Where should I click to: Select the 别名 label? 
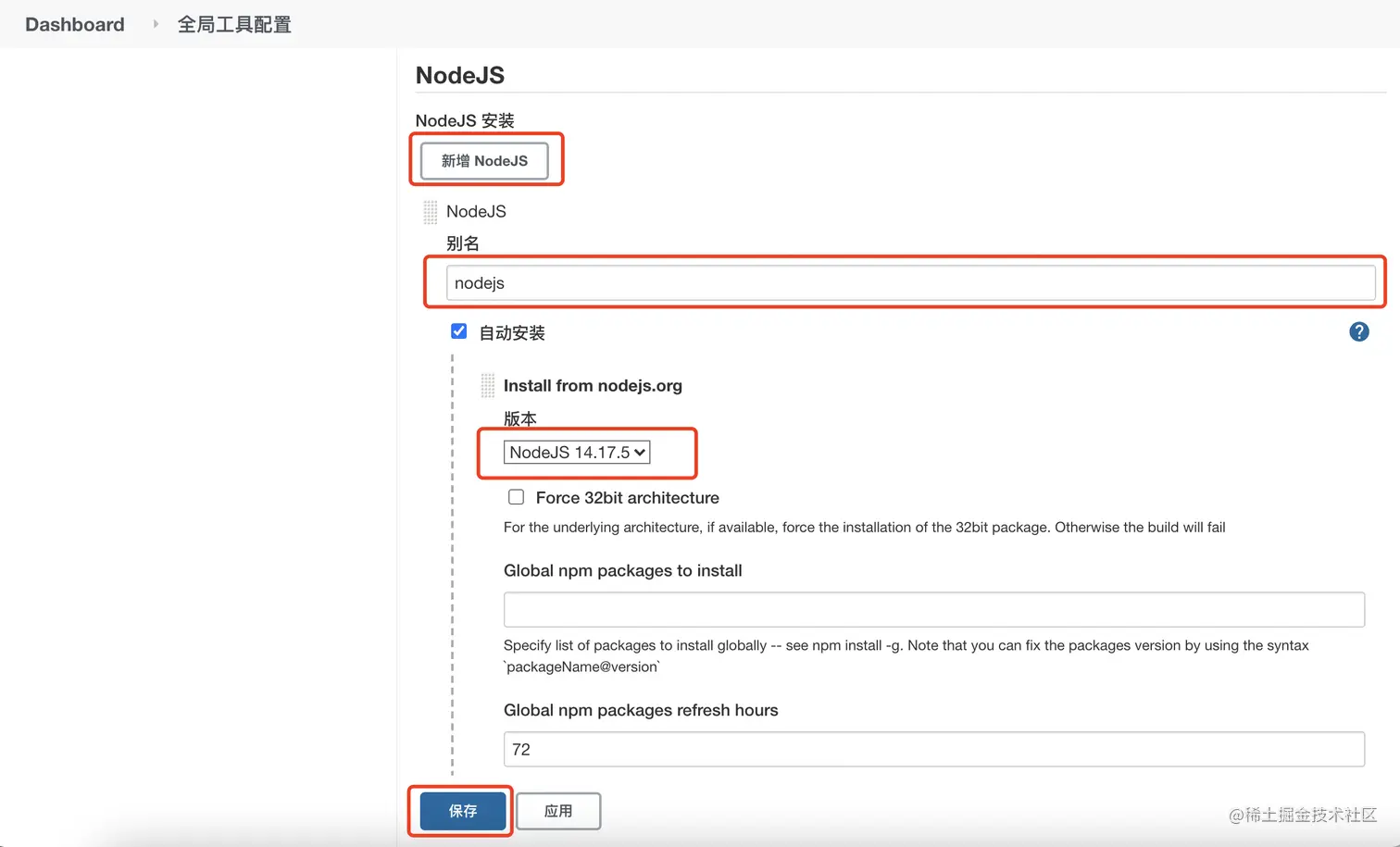463,243
